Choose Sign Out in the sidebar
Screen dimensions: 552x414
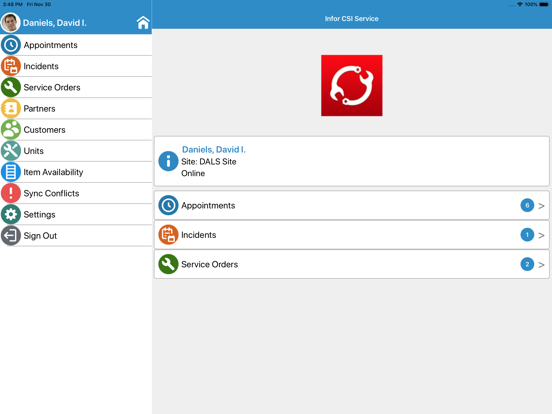(76, 235)
